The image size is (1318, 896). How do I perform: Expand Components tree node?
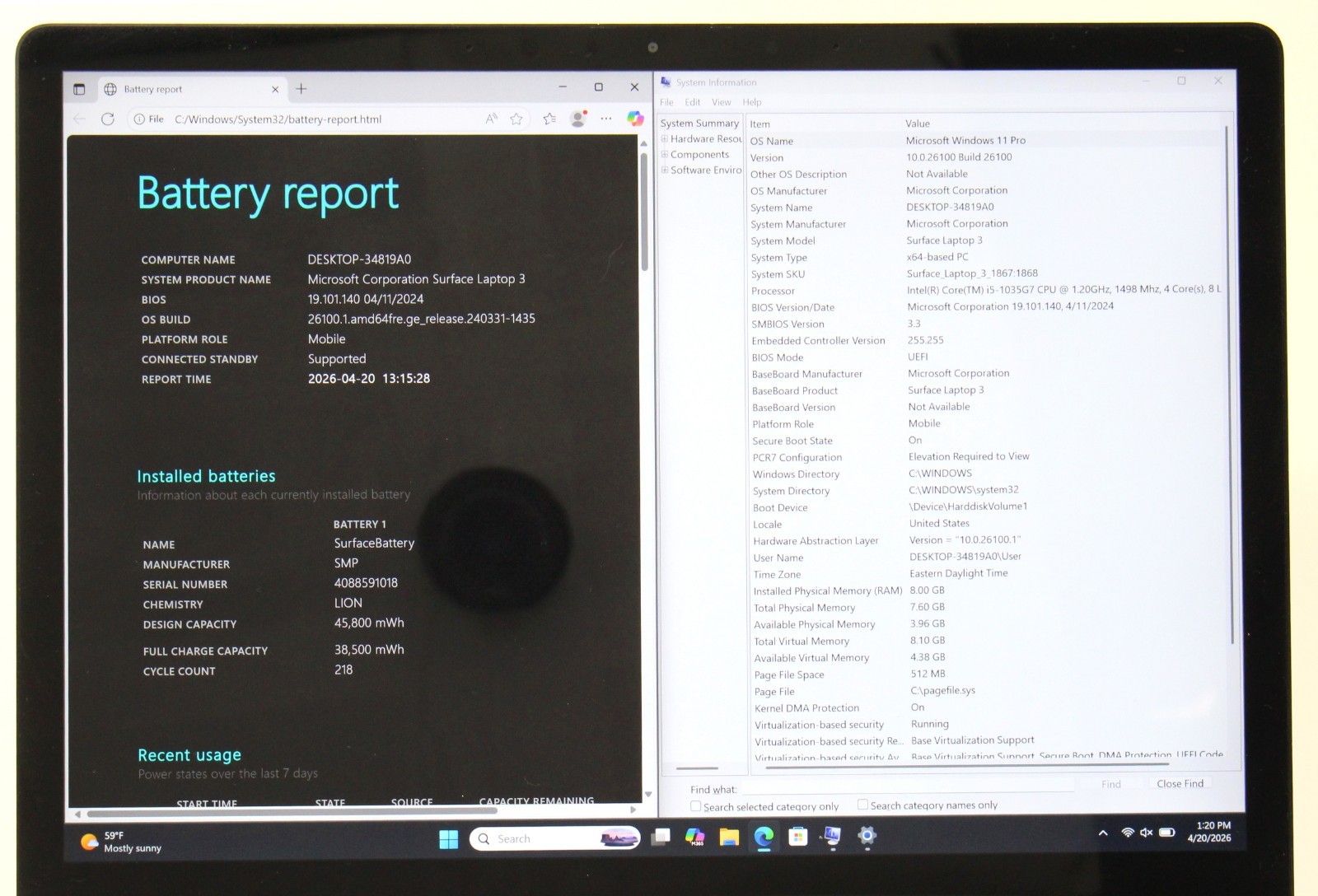[x=665, y=154]
